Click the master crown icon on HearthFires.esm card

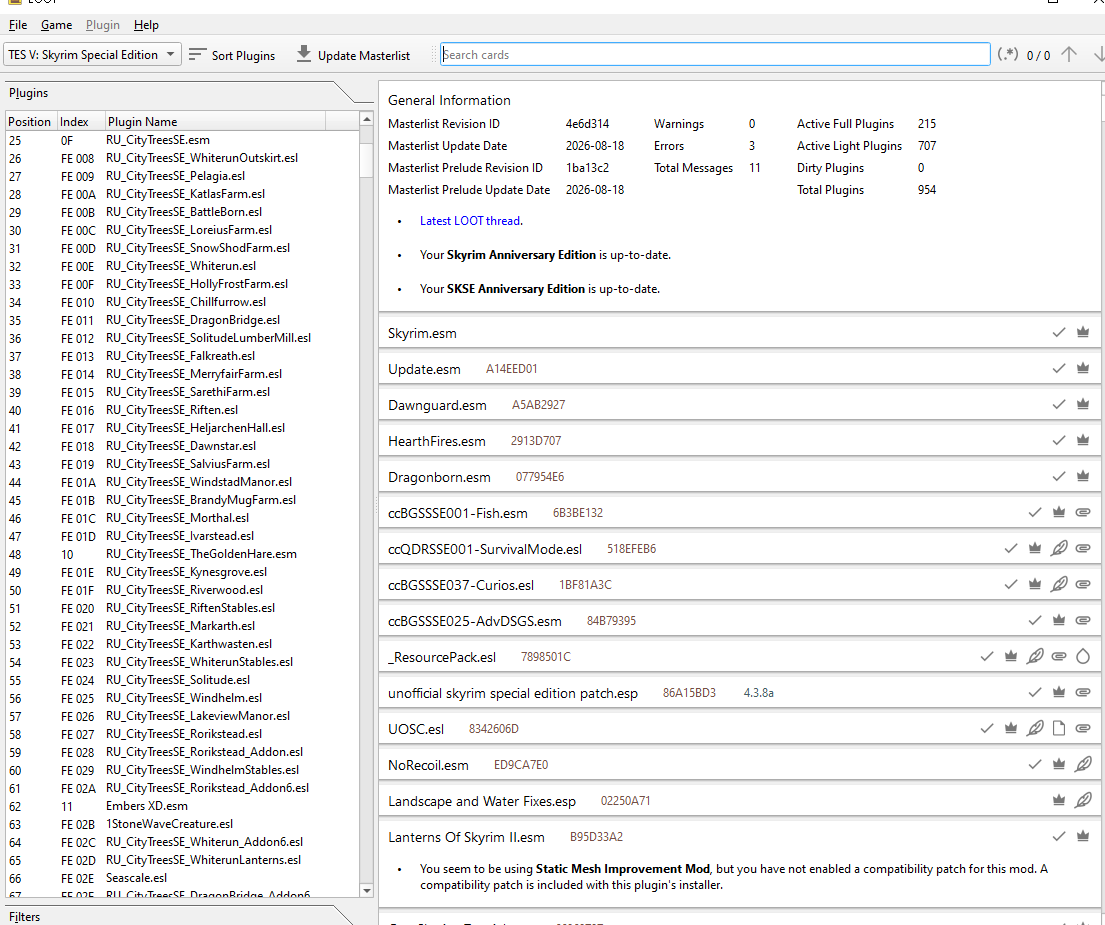tap(1082, 440)
